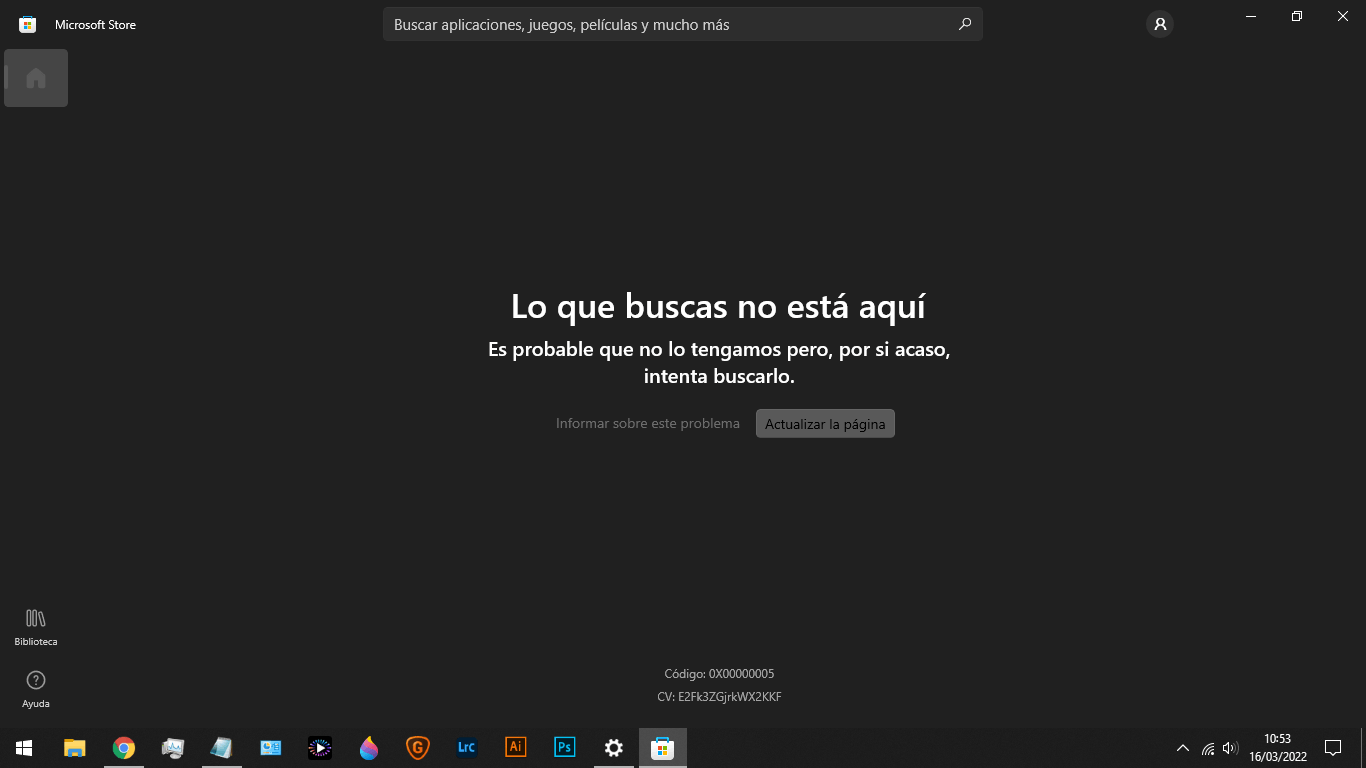Focus the Buscar aplicaciones search field

click(683, 24)
